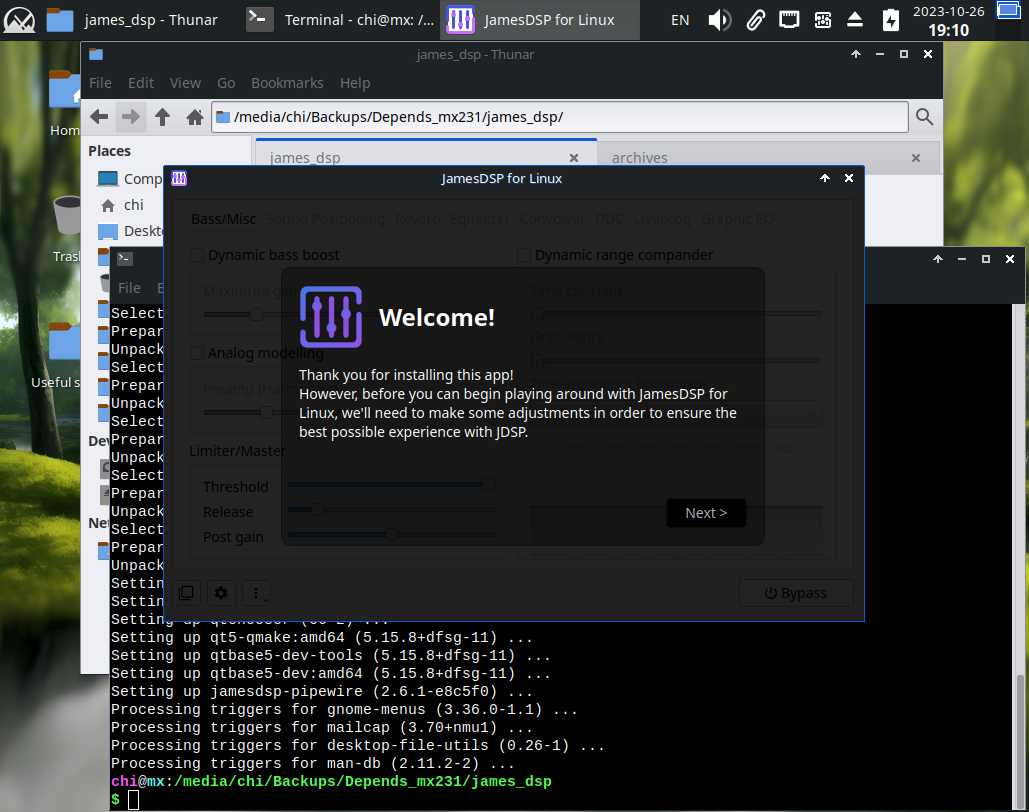Click the Thunar home folder icon
This screenshot has height=812, width=1029.
(195, 117)
